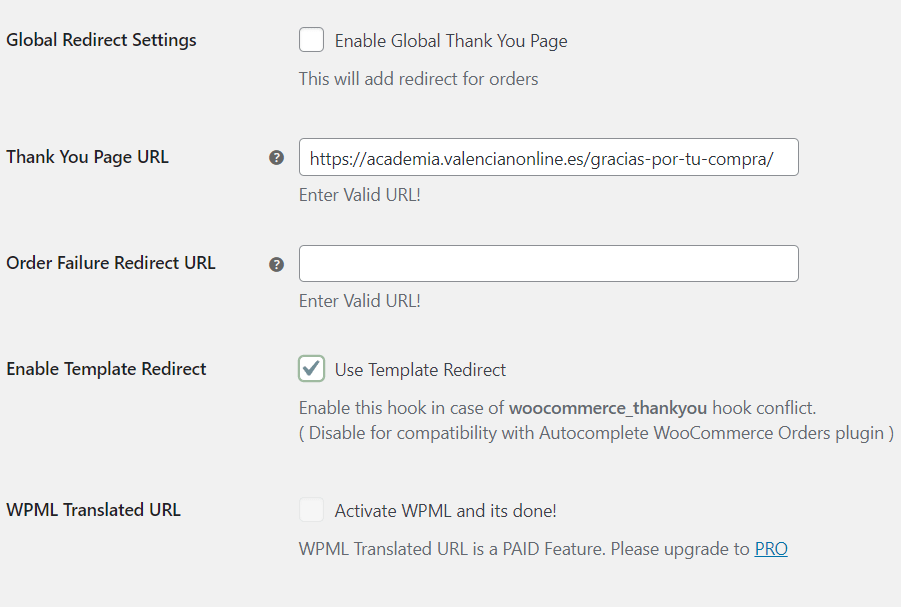Click the bold woocommerce_thankyou hook text
Viewport: 901px width, 607px height.
point(608,408)
